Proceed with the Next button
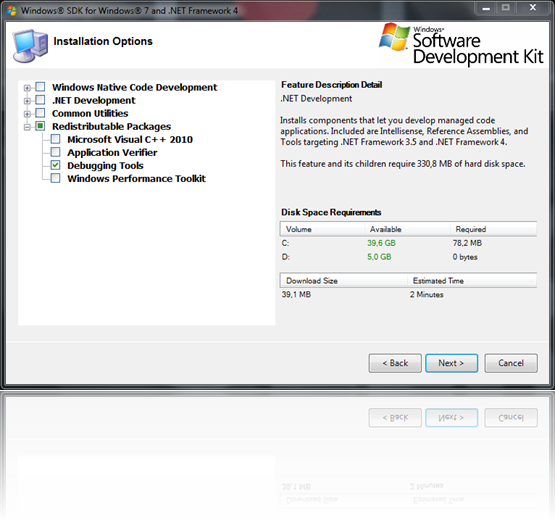The image size is (555, 520). [x=452, y=363]
